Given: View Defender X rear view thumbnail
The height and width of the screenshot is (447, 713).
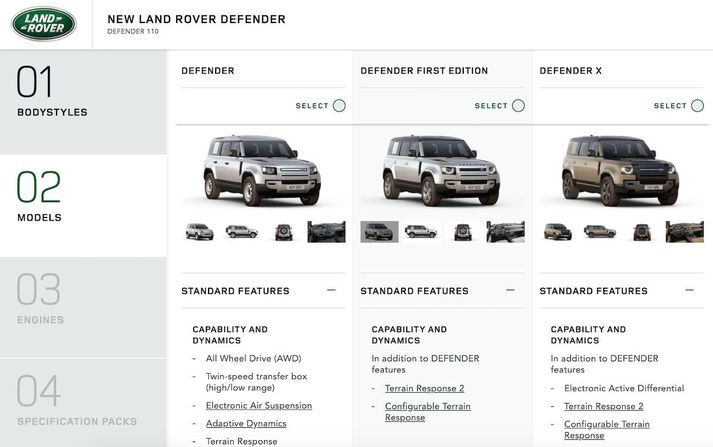Looking at the screenshot, I should [x=642, y=232].
